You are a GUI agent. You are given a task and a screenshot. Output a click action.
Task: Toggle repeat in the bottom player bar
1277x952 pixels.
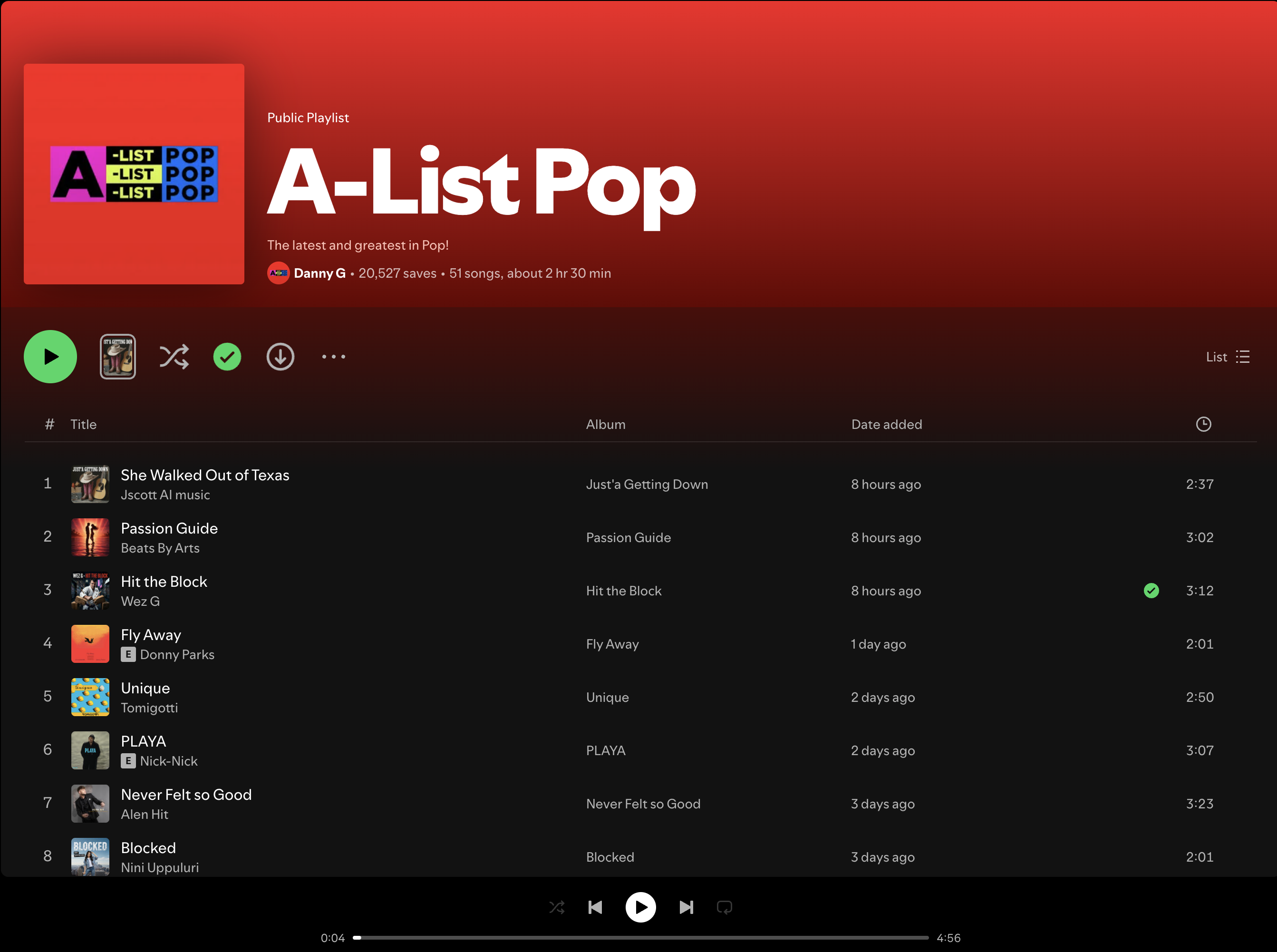coord(724,908)
